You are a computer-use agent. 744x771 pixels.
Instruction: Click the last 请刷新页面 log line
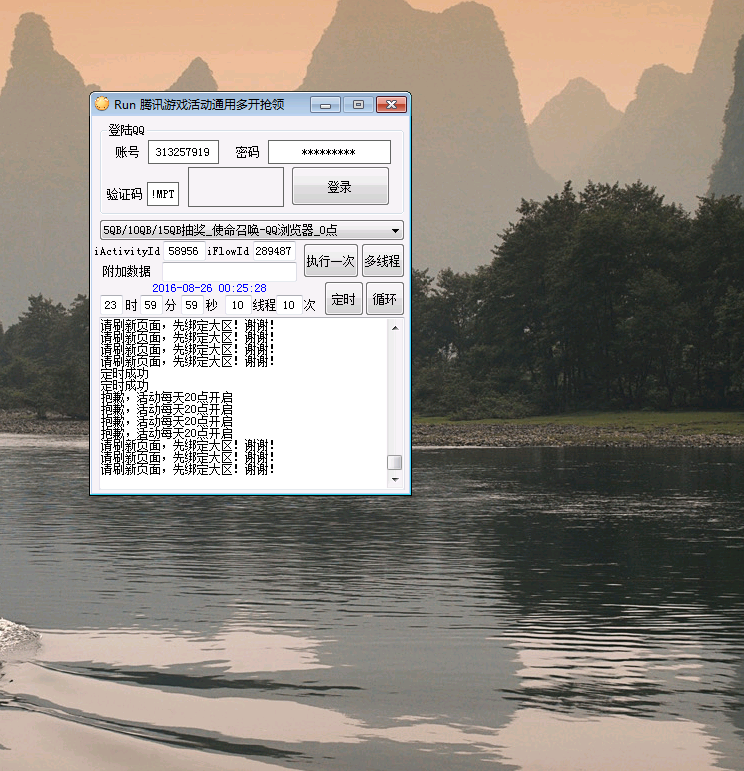(187, 470)
